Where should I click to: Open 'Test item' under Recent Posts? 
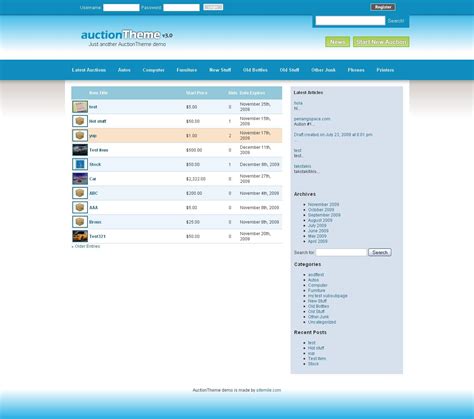(317, 359)
